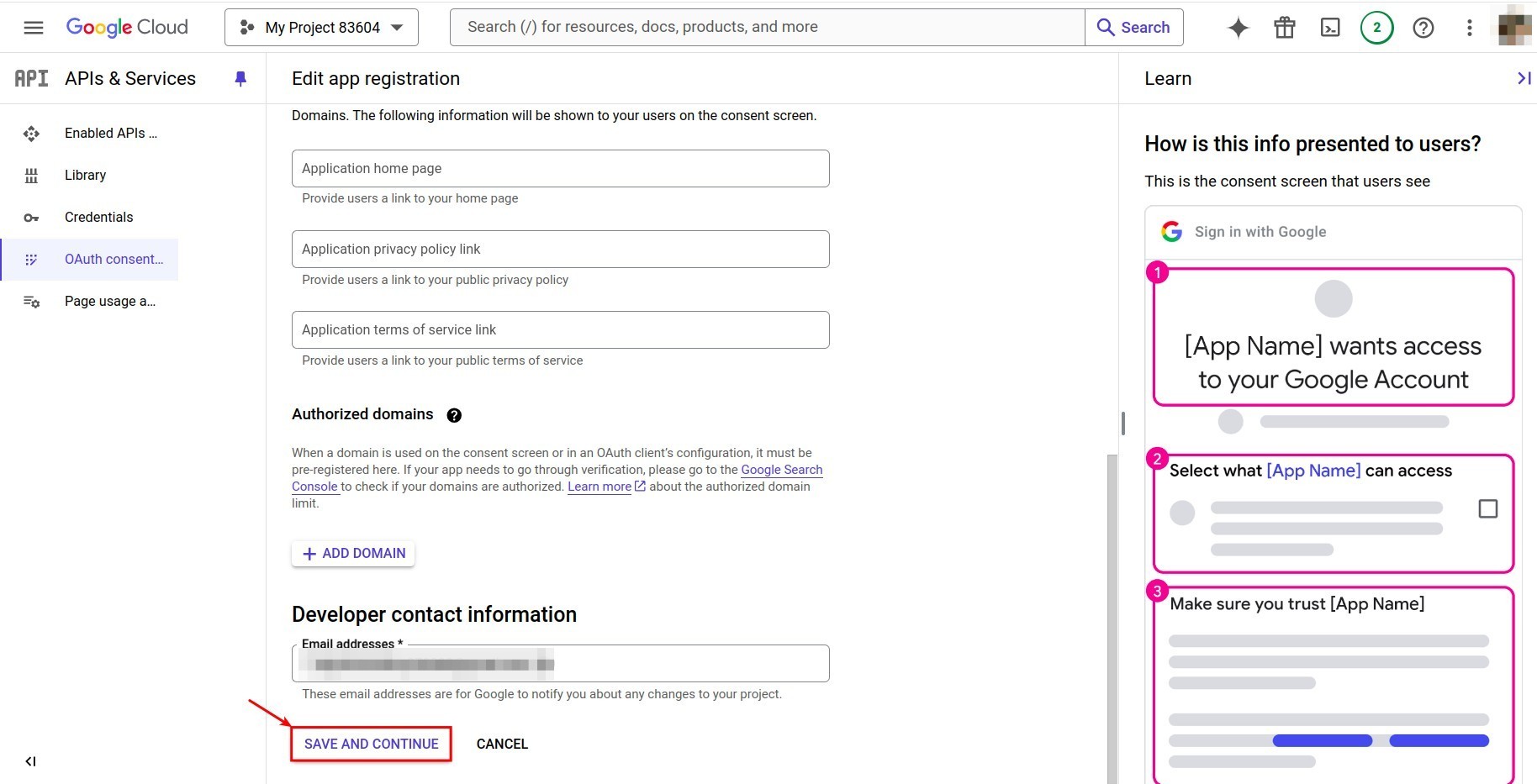Click the Application home page field
This screenshot has height=784, width=1537.
(560, 168)
